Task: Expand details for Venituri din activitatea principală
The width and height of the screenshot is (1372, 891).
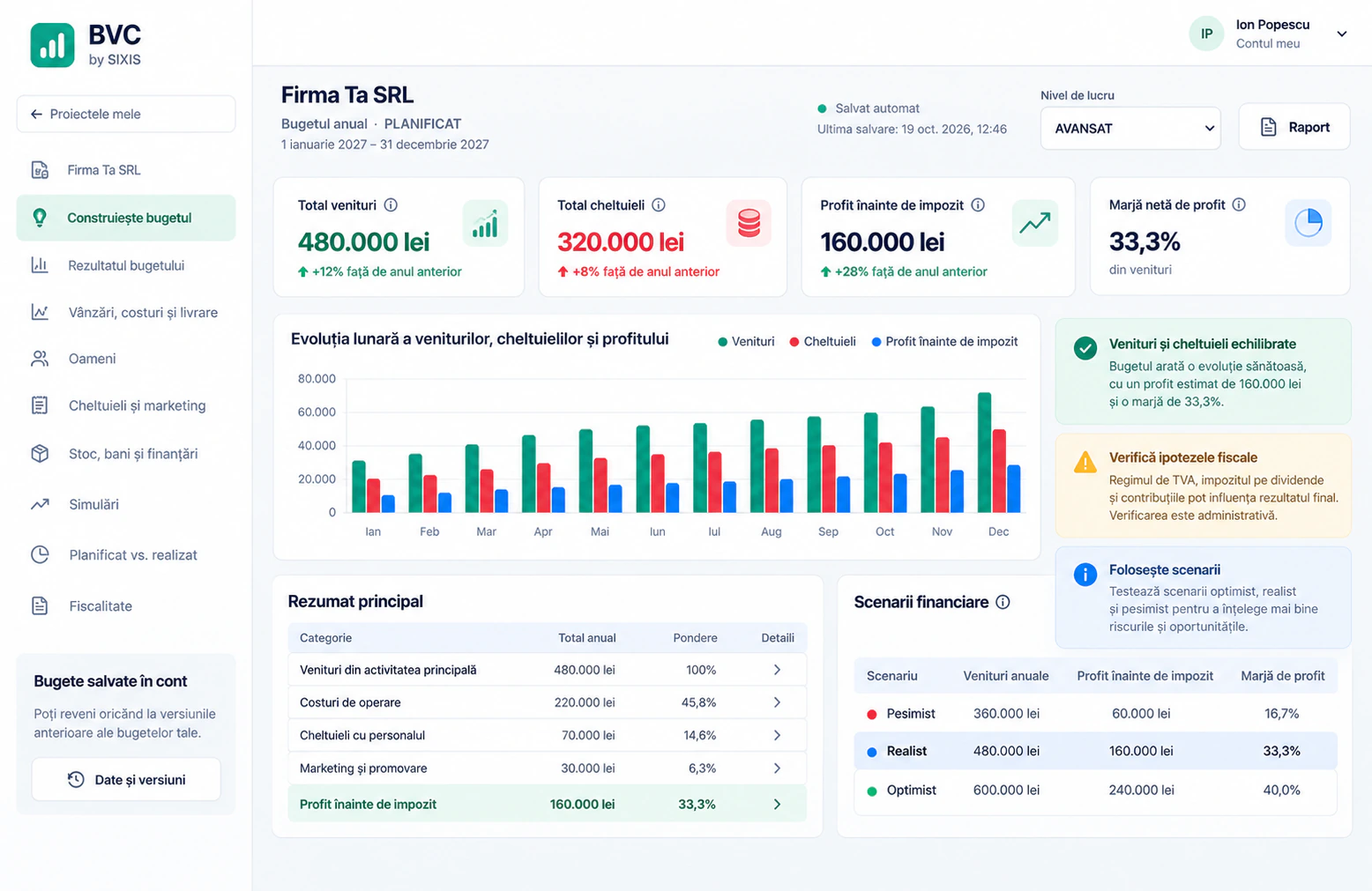Action: tap(777, 670)
